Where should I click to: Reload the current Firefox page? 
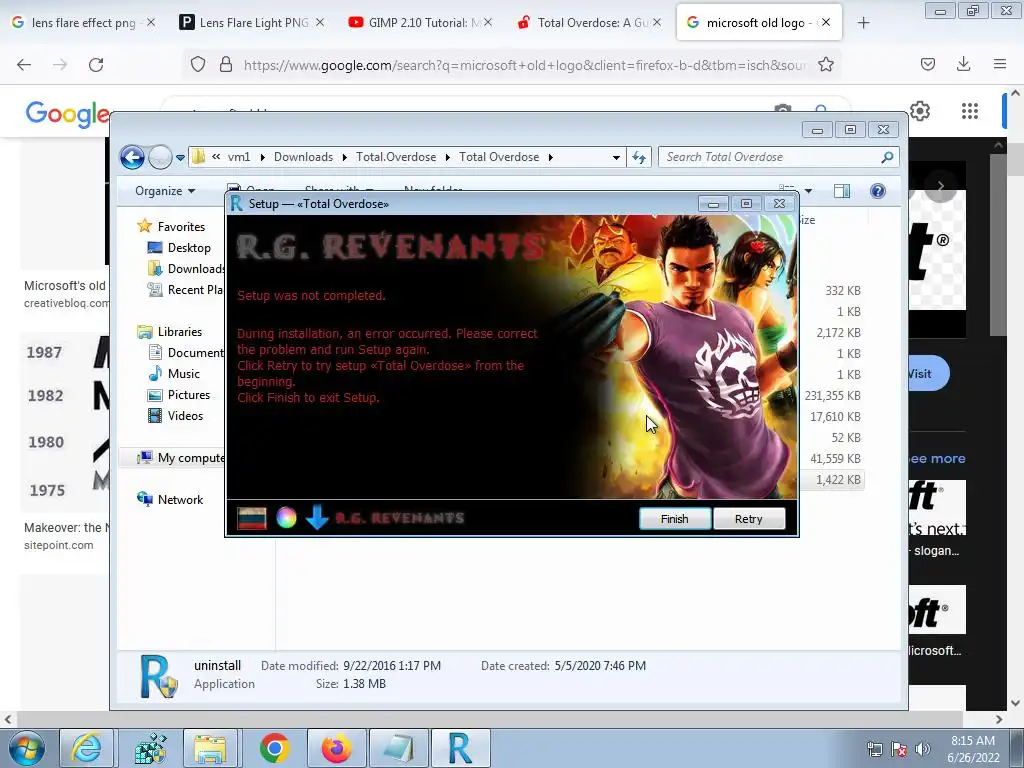(96, 64)
